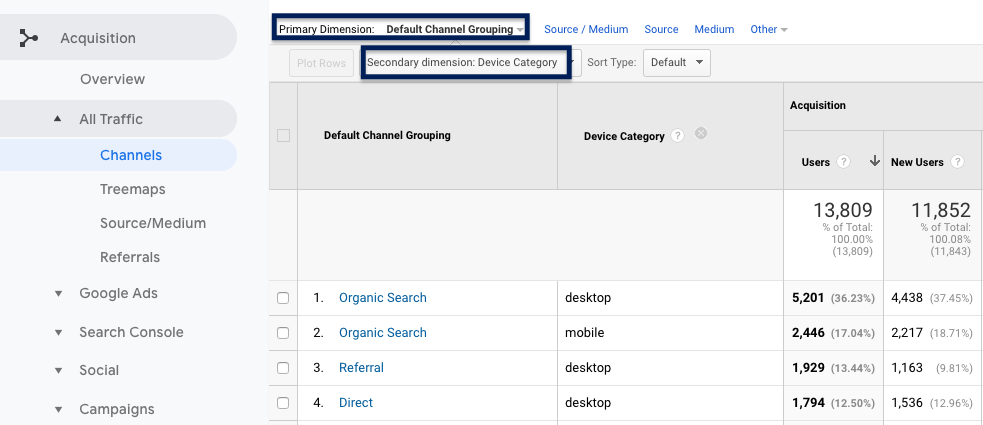
Task: Click the Users column sort arrow
Action: 875,162
